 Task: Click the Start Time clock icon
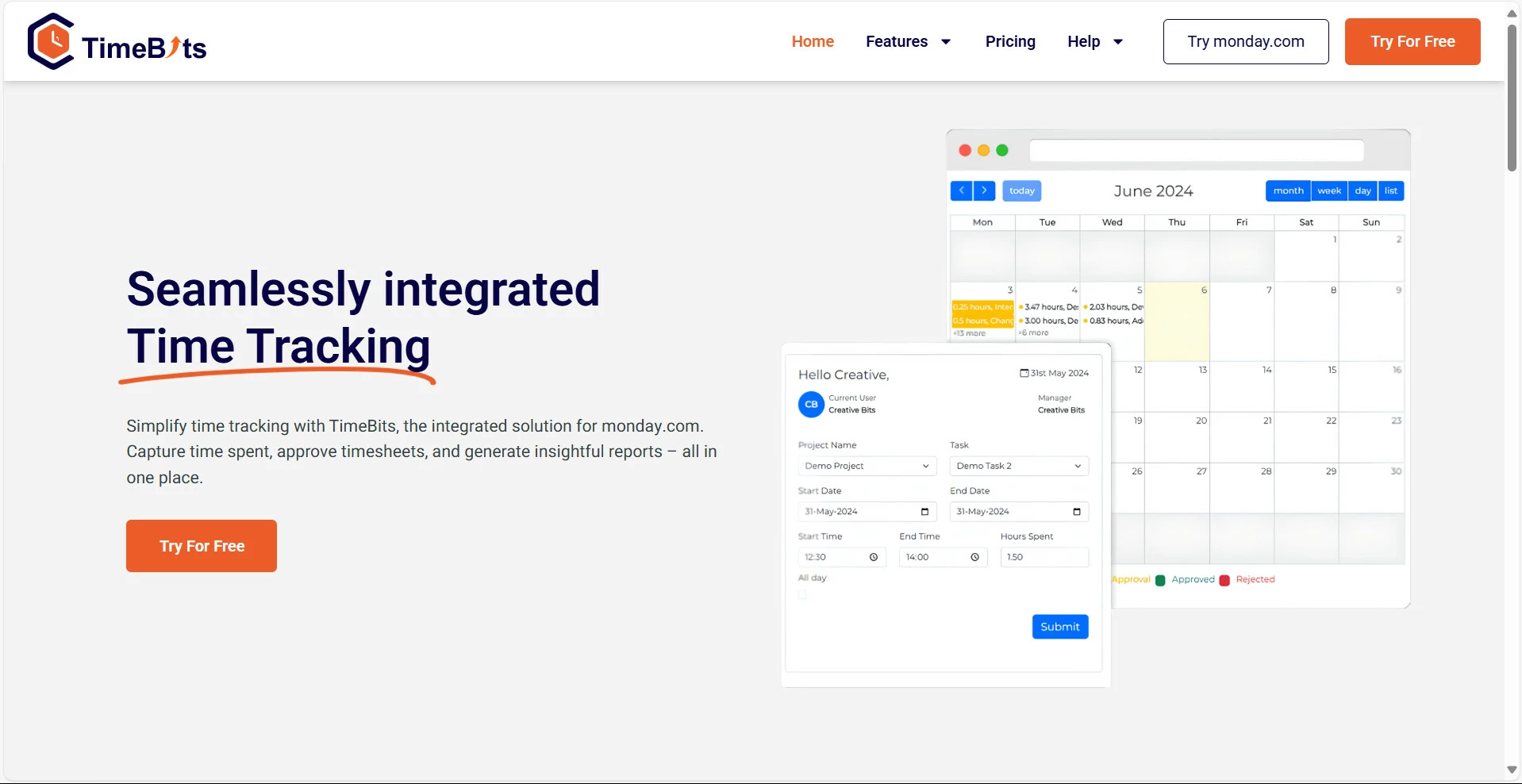point(874,557)
